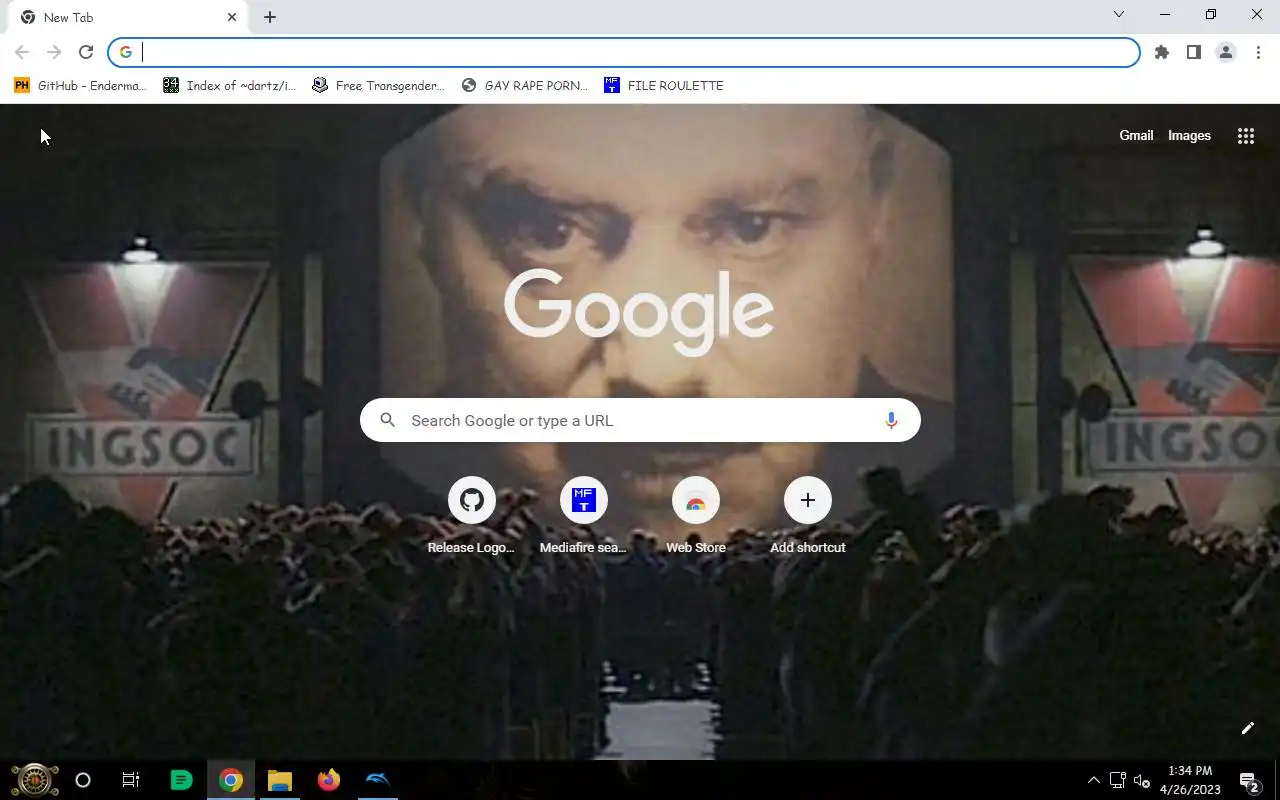Open the GitHub - Enderma... bookmark
Viewport: 1280px width, 800px height.
click(80, 86)
